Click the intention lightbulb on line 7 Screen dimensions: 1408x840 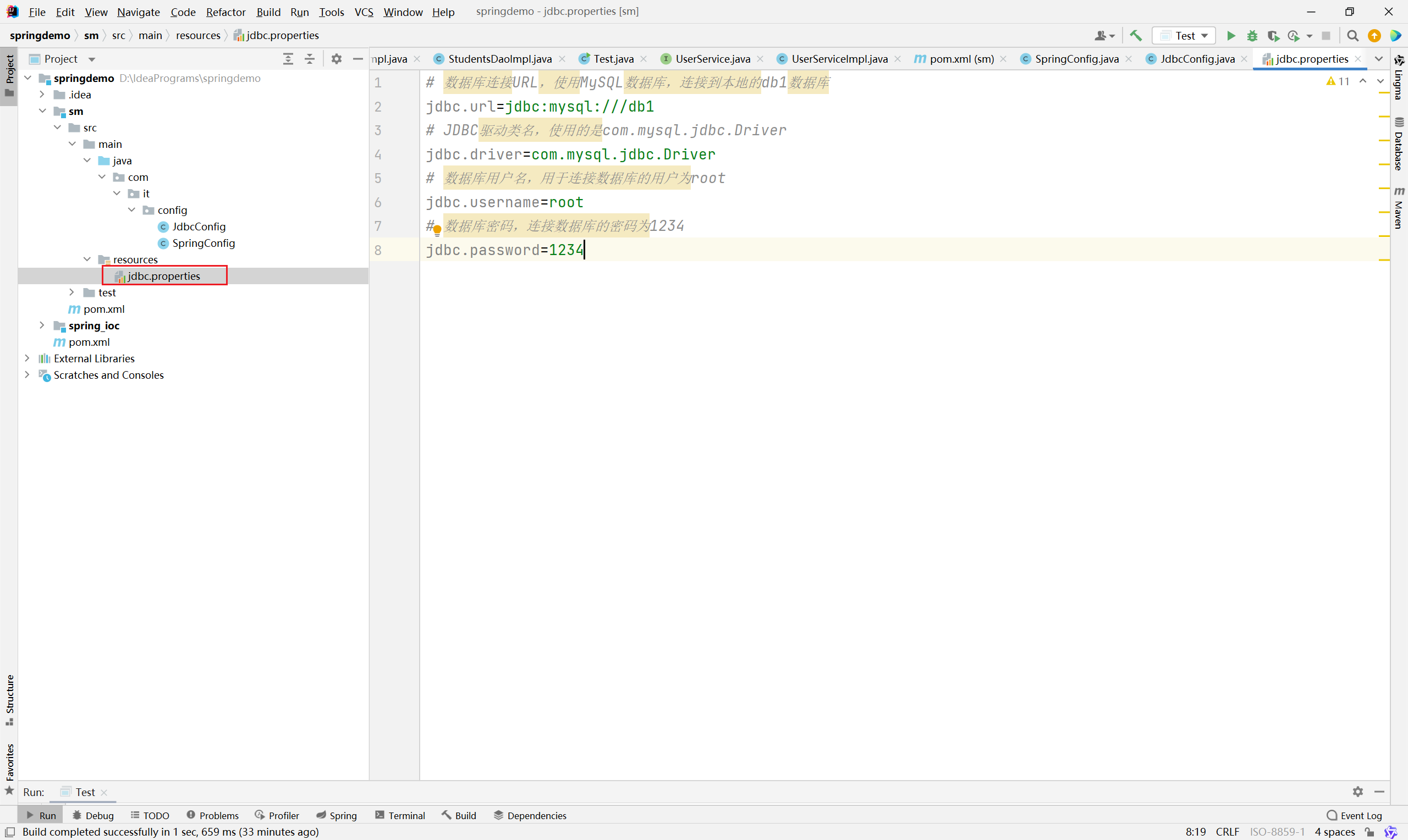coord(437,230)
